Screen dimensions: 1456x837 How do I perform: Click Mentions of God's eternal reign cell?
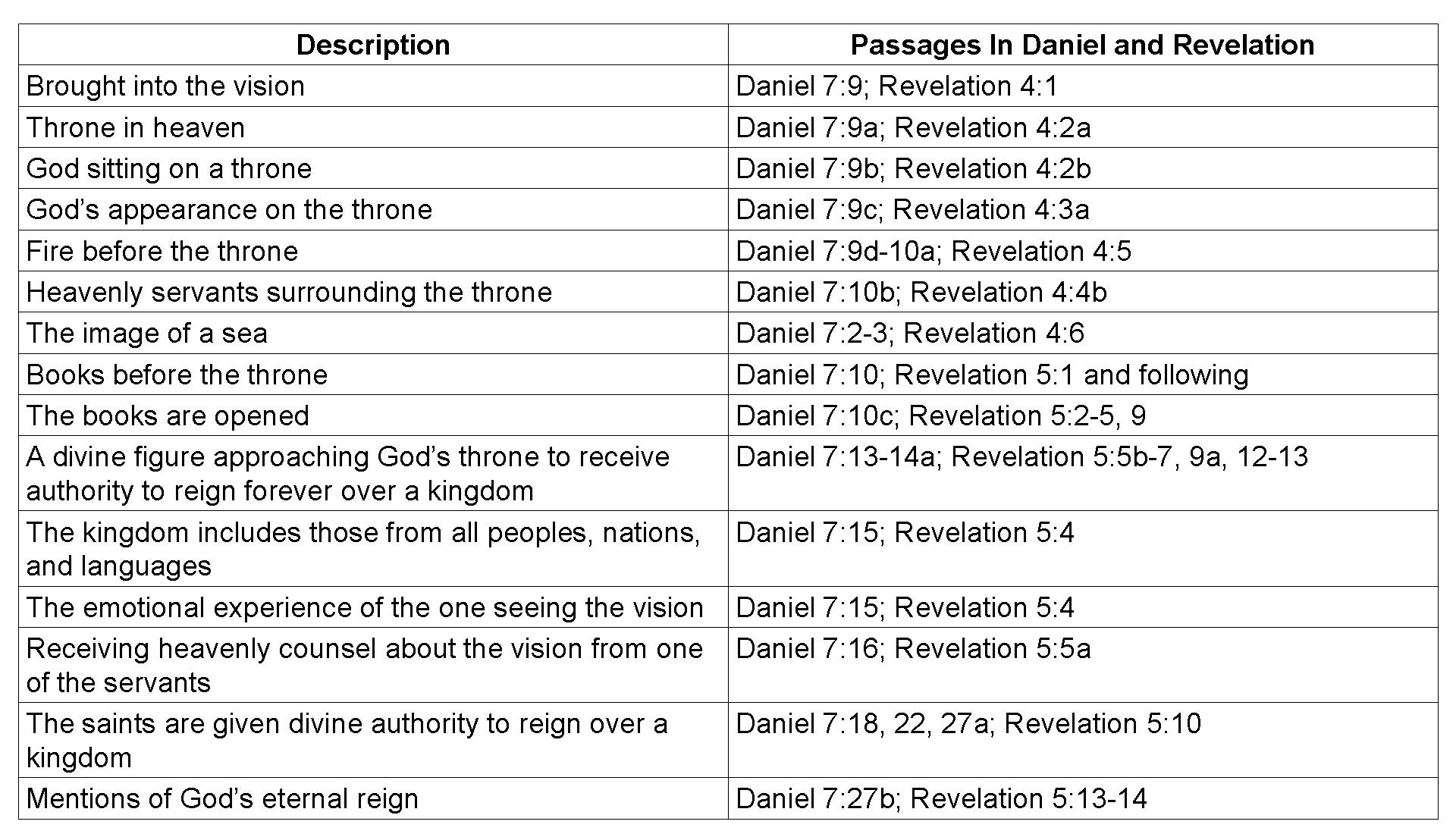click(x=222, y=798)
